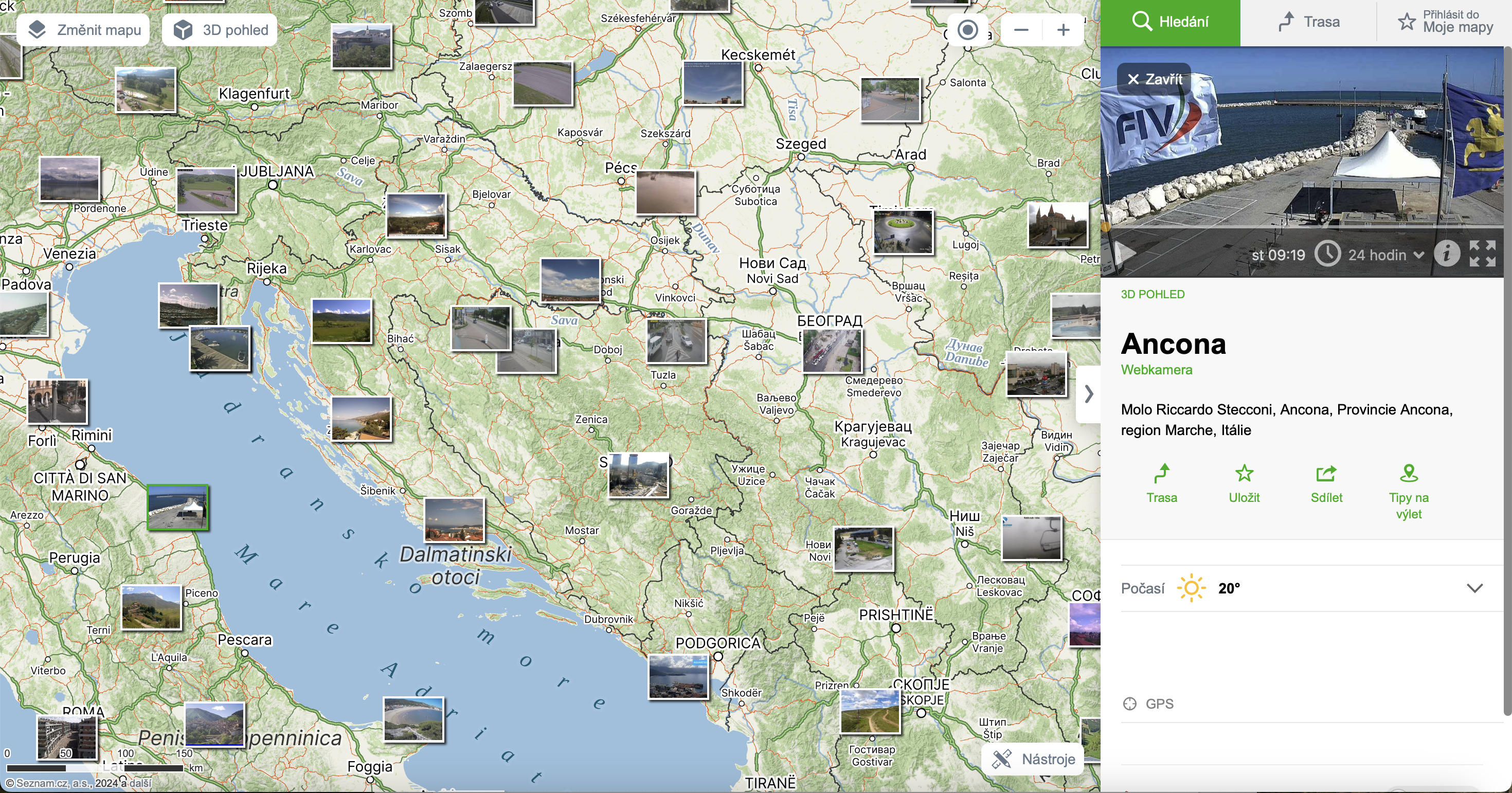Open the Změnit mapu layer selector
The image size is (1512, 793).
[83, 30]
